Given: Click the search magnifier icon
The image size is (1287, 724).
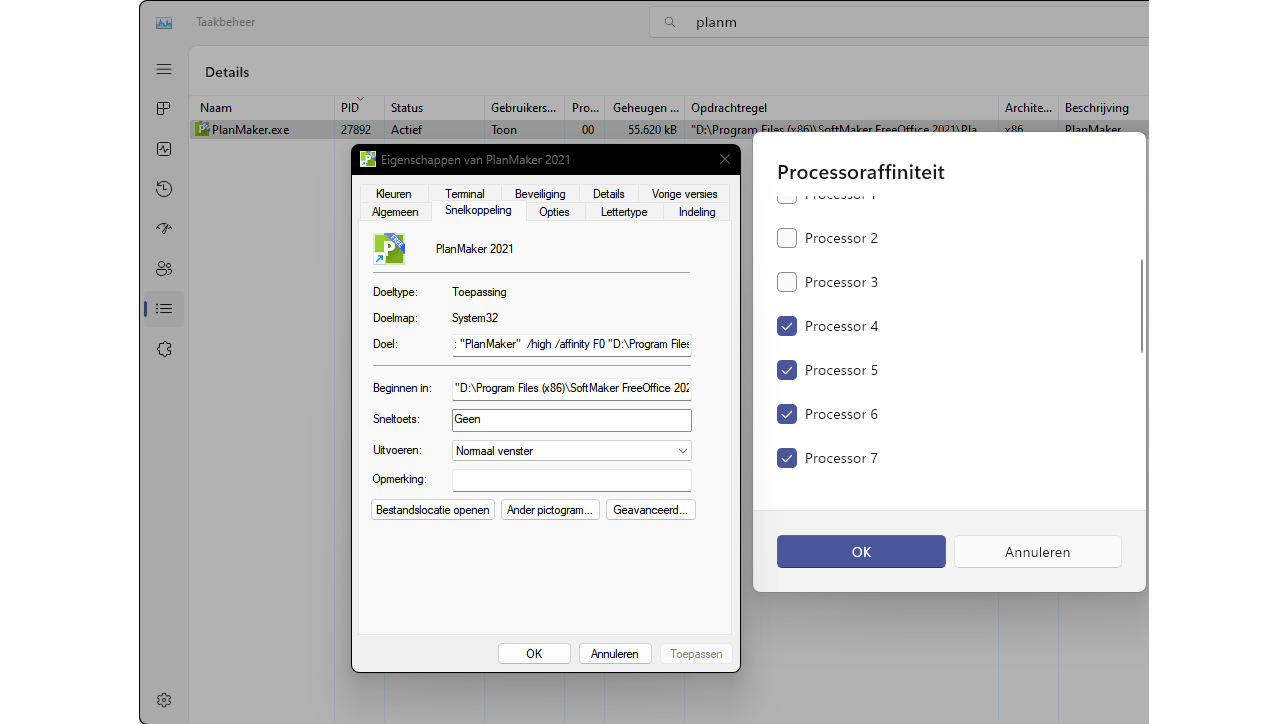Looking at the screenshot, I should tap(670, 22).
